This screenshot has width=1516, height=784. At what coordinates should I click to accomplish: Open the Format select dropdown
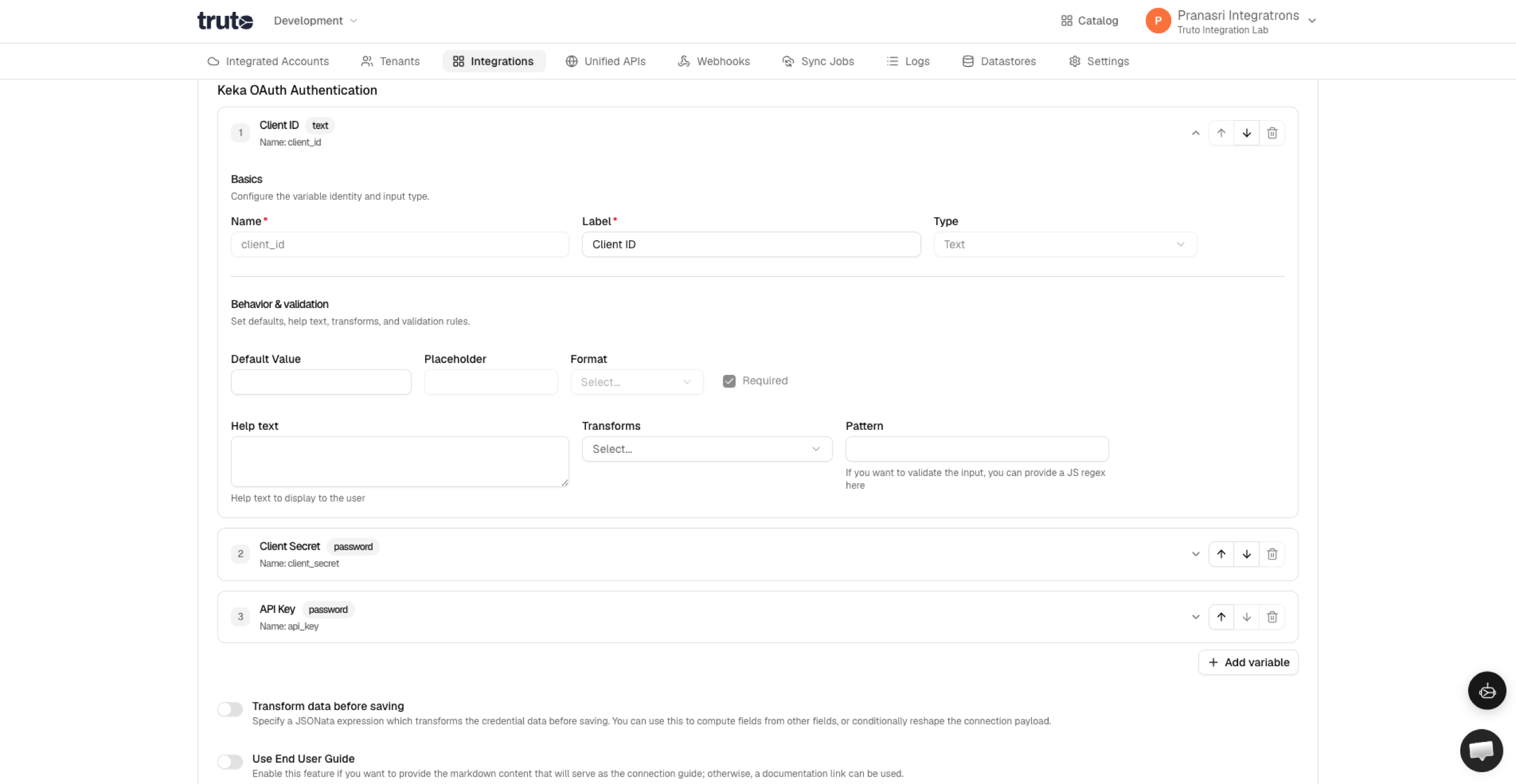pyautogui.click(x=637, y=382)
